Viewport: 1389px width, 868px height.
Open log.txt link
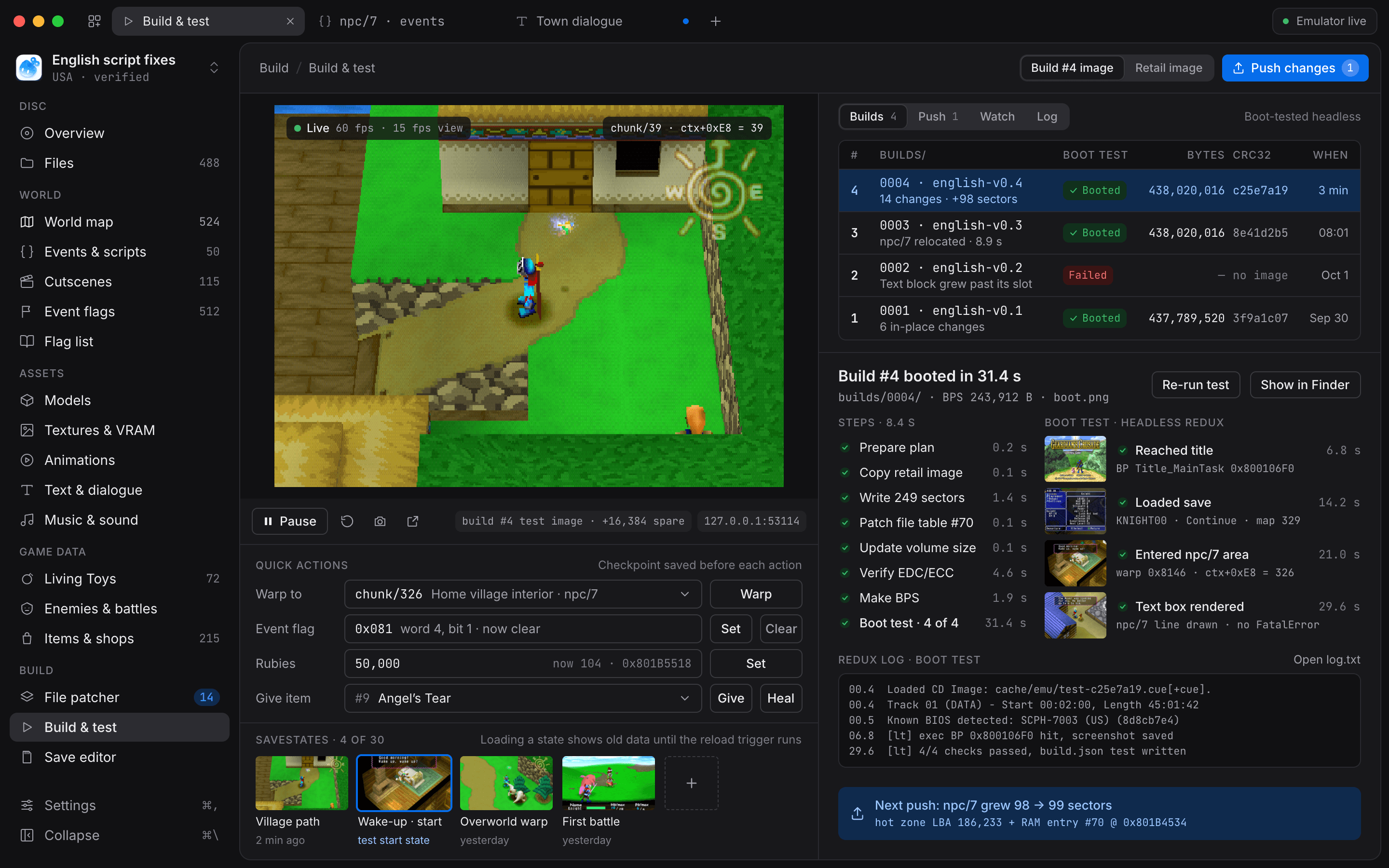[1326, 660]
